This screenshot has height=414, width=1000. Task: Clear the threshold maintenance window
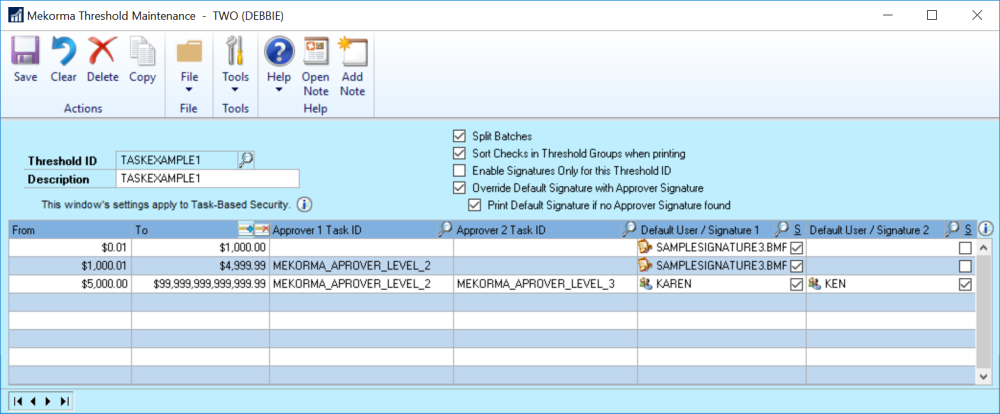pyautogui.click(x=63, y=60)
